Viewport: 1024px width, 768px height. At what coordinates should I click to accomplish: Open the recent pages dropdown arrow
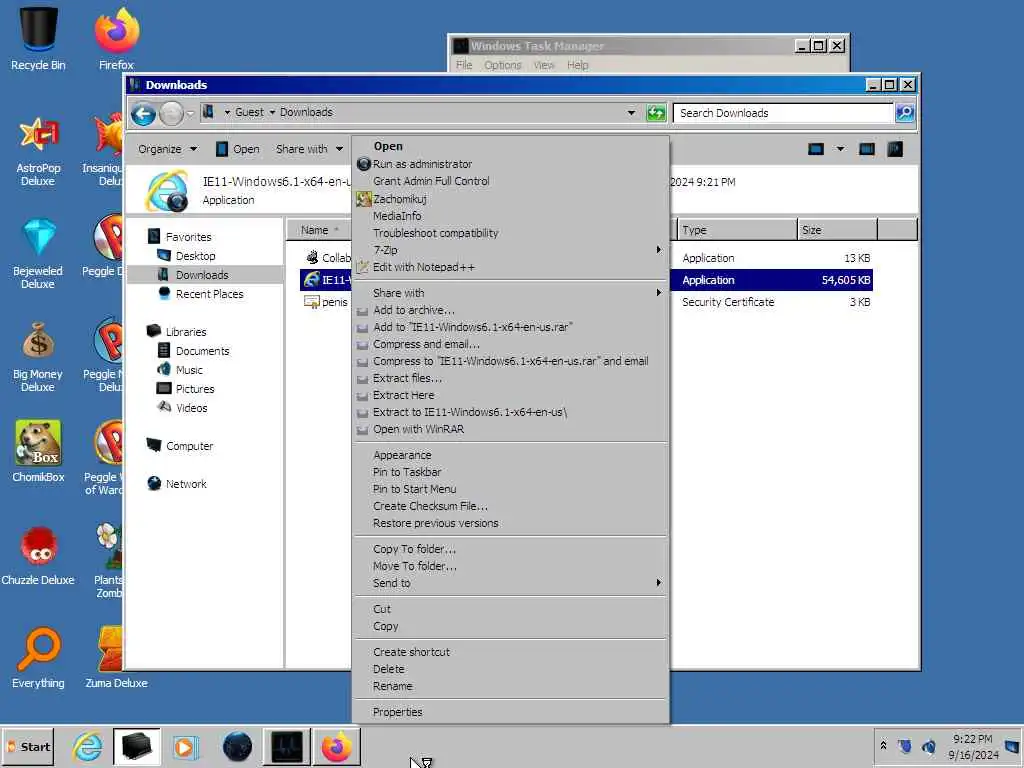coord(190,114)
